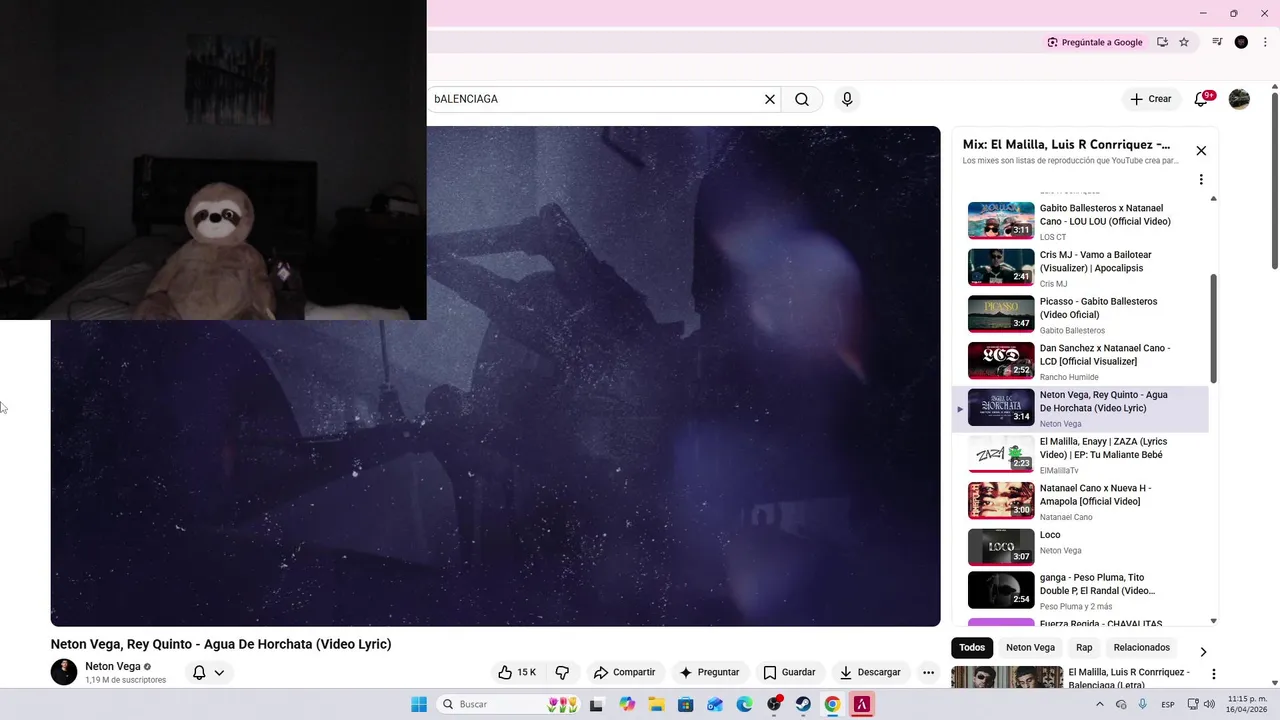Play Loco by Neton Vega
Viewport: 1280px width, 720px height.
pyautogui.click(x=1080, y=548)
